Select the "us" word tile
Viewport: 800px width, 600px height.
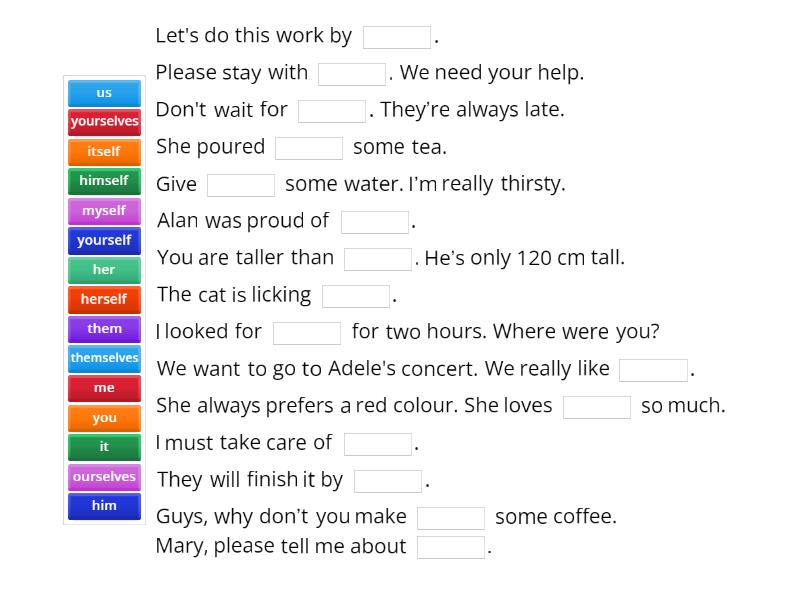(x=103, y=93)
